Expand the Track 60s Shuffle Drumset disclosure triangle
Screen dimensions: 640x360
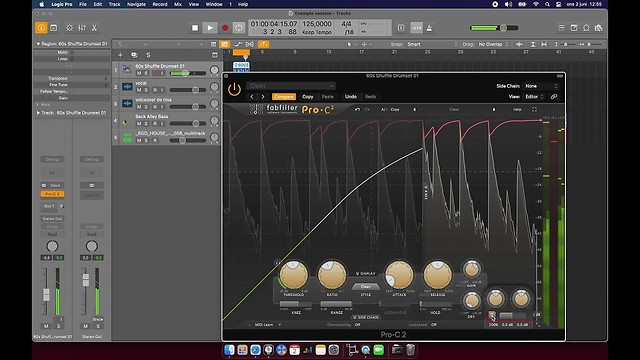[x=38, y=113]
